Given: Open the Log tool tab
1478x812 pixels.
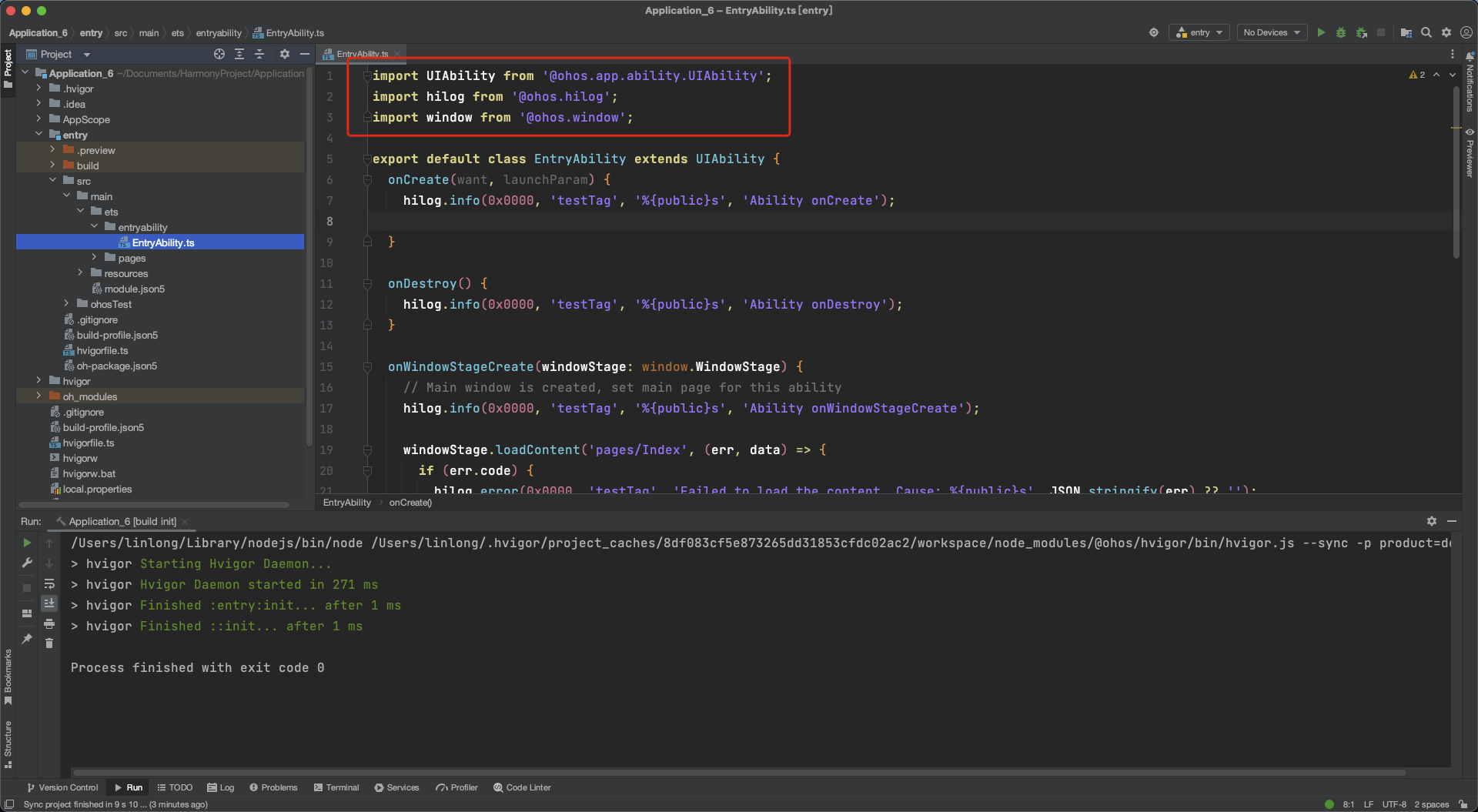Looking at the screenshot, I should coord(220,787).
